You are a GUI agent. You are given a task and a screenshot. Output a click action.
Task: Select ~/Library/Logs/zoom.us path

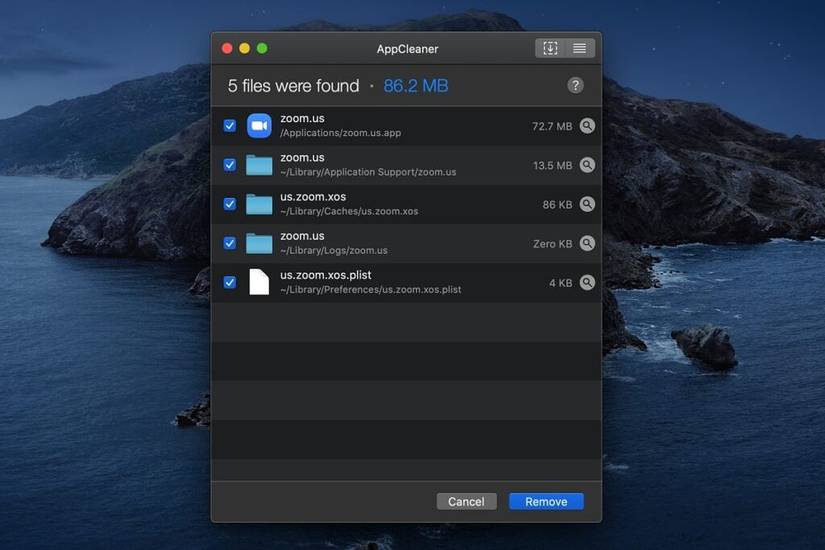[334, 251]
